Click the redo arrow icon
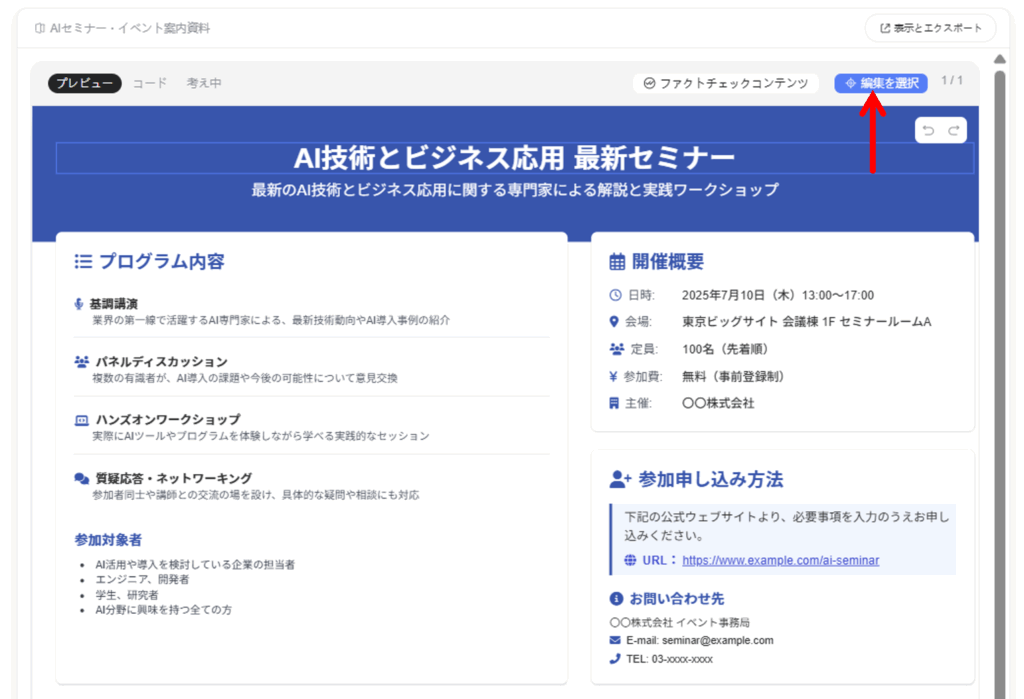 pyautogui.click(x=954, y=131)
